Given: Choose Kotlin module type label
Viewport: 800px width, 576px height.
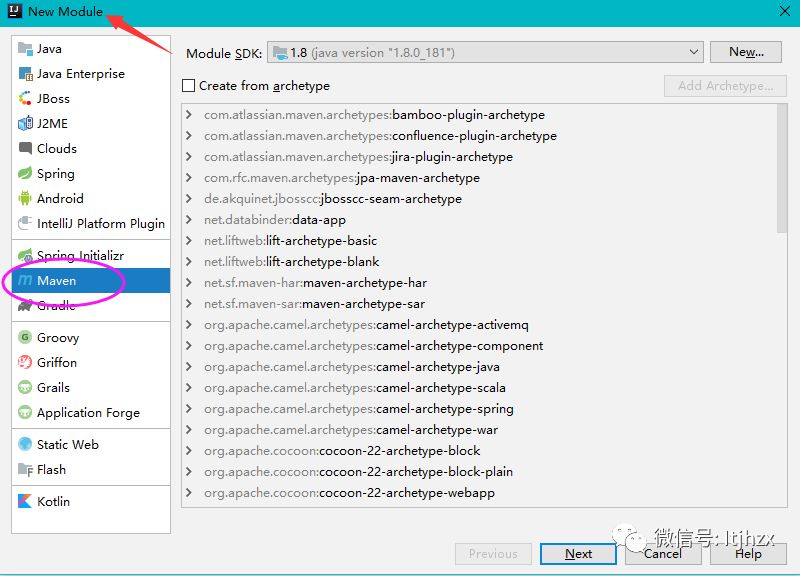Looking at the screenshot, I should 54,502.
